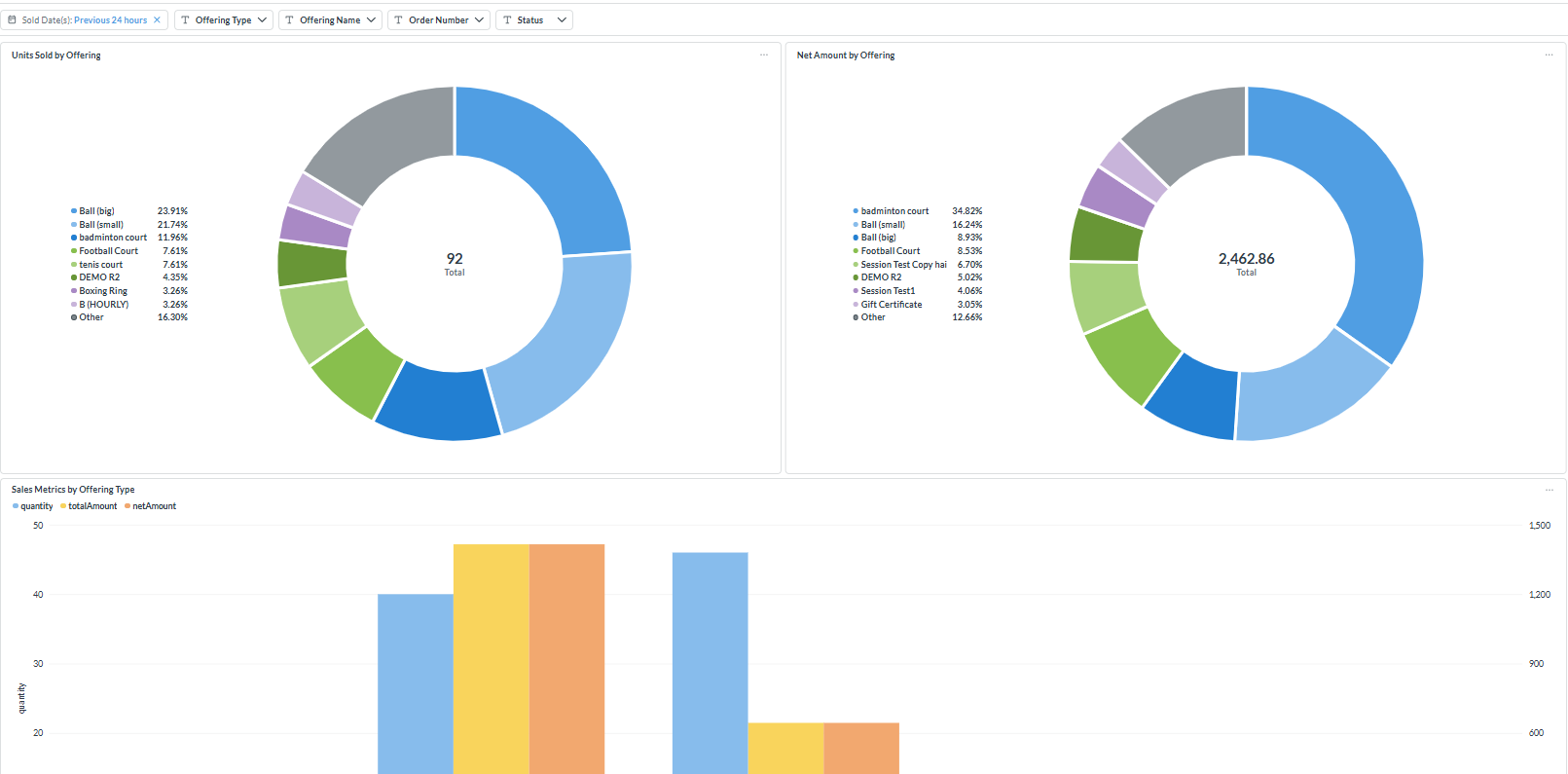Open the Units Sold by Offering options menu
The height and width of the screenshot is (774, 1568).
coord(764,55)
